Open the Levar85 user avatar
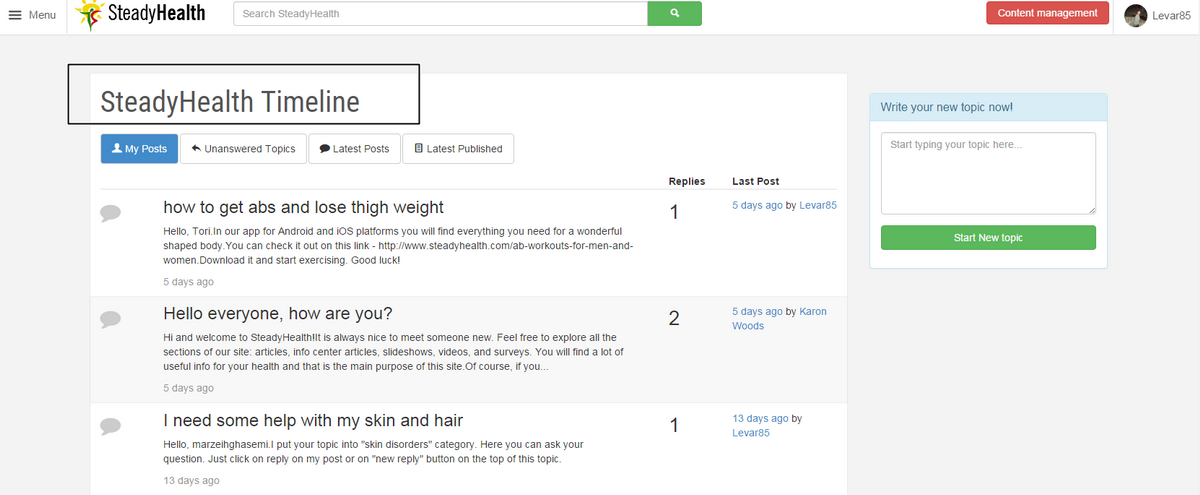 point(1135,15)
